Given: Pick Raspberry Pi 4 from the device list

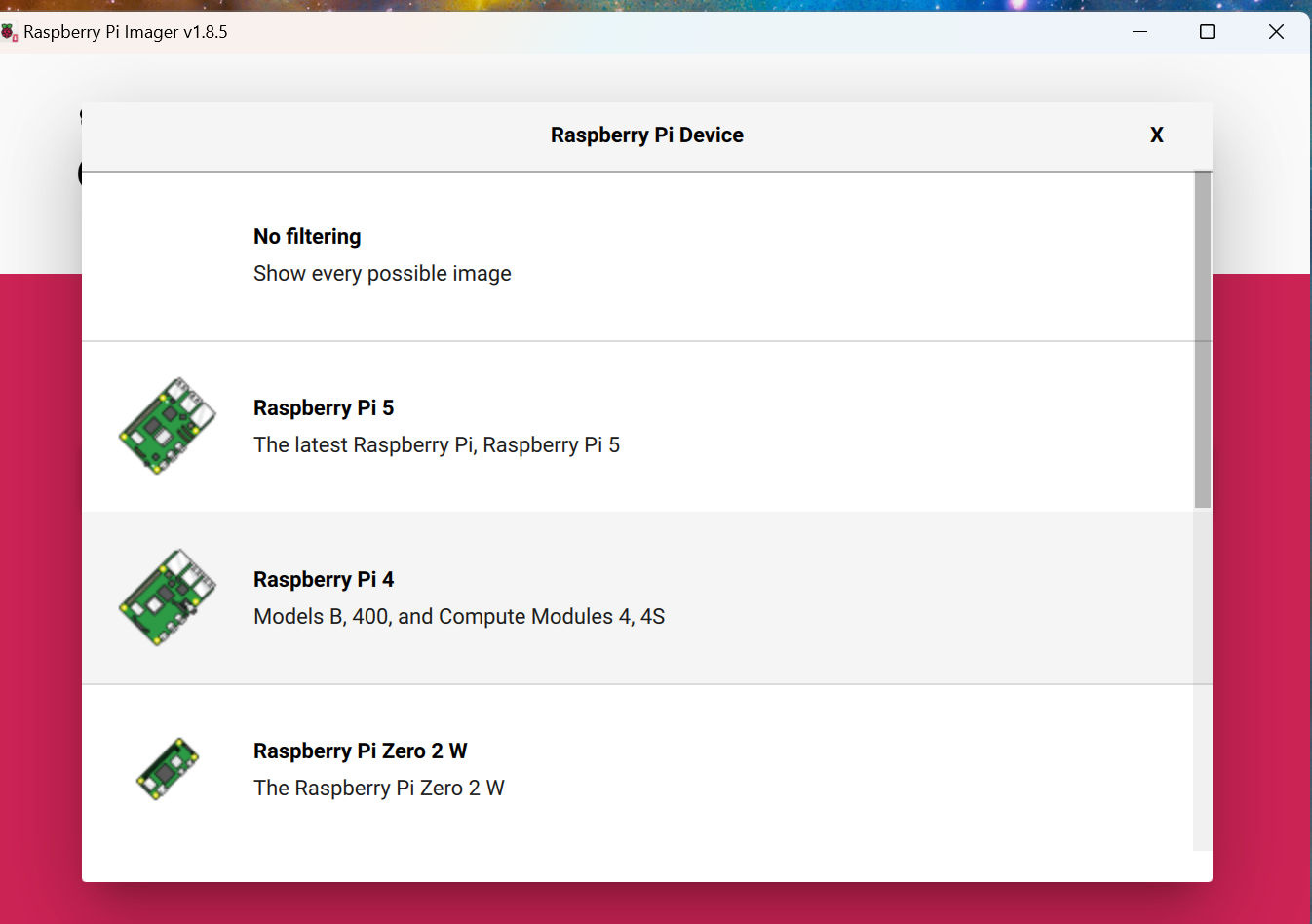Looking at the screenshot, I should (x=324, y=580).
